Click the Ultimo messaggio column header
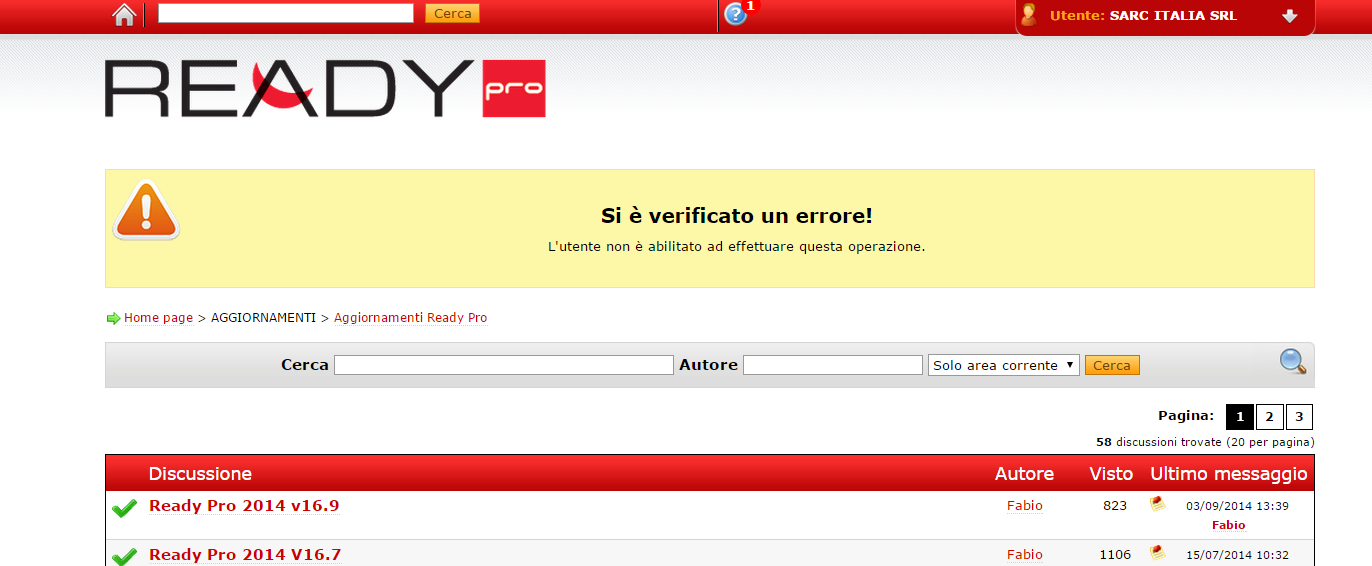1372x566 pixels. pos(1229,474)
